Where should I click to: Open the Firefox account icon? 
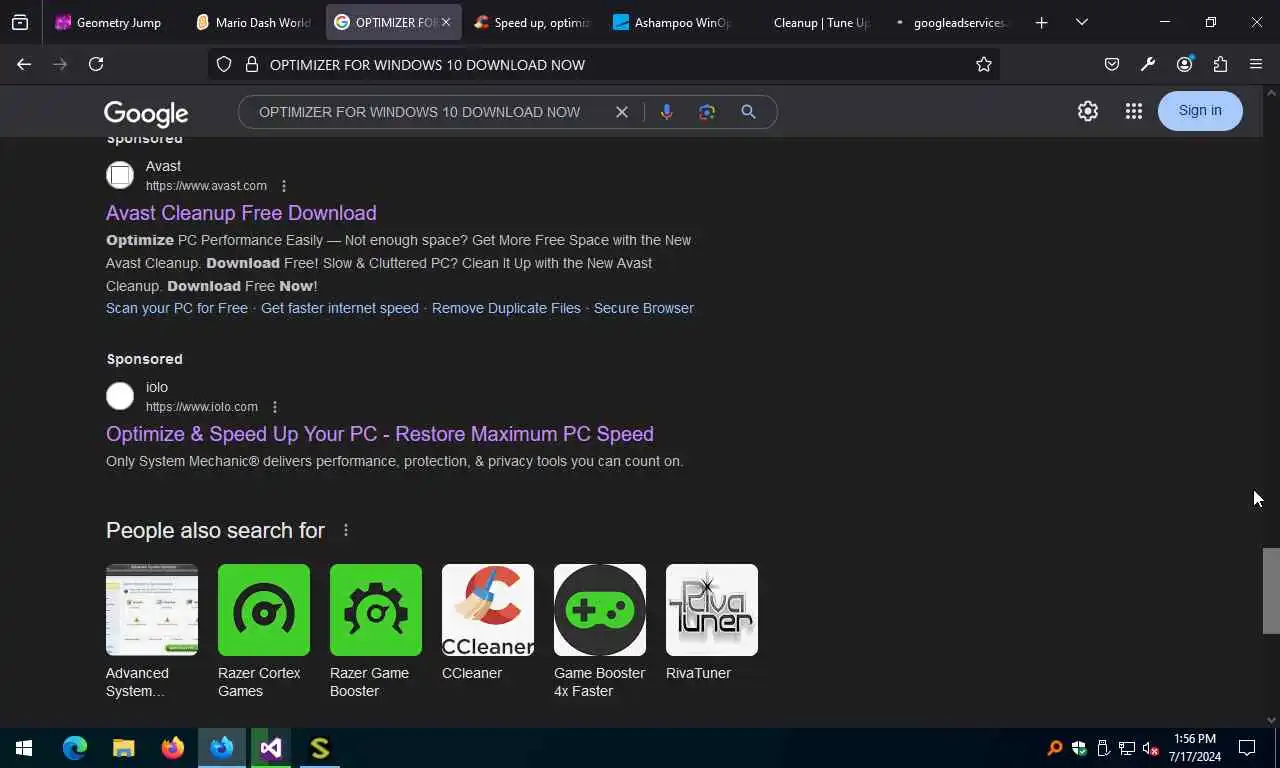[1184, 64]
